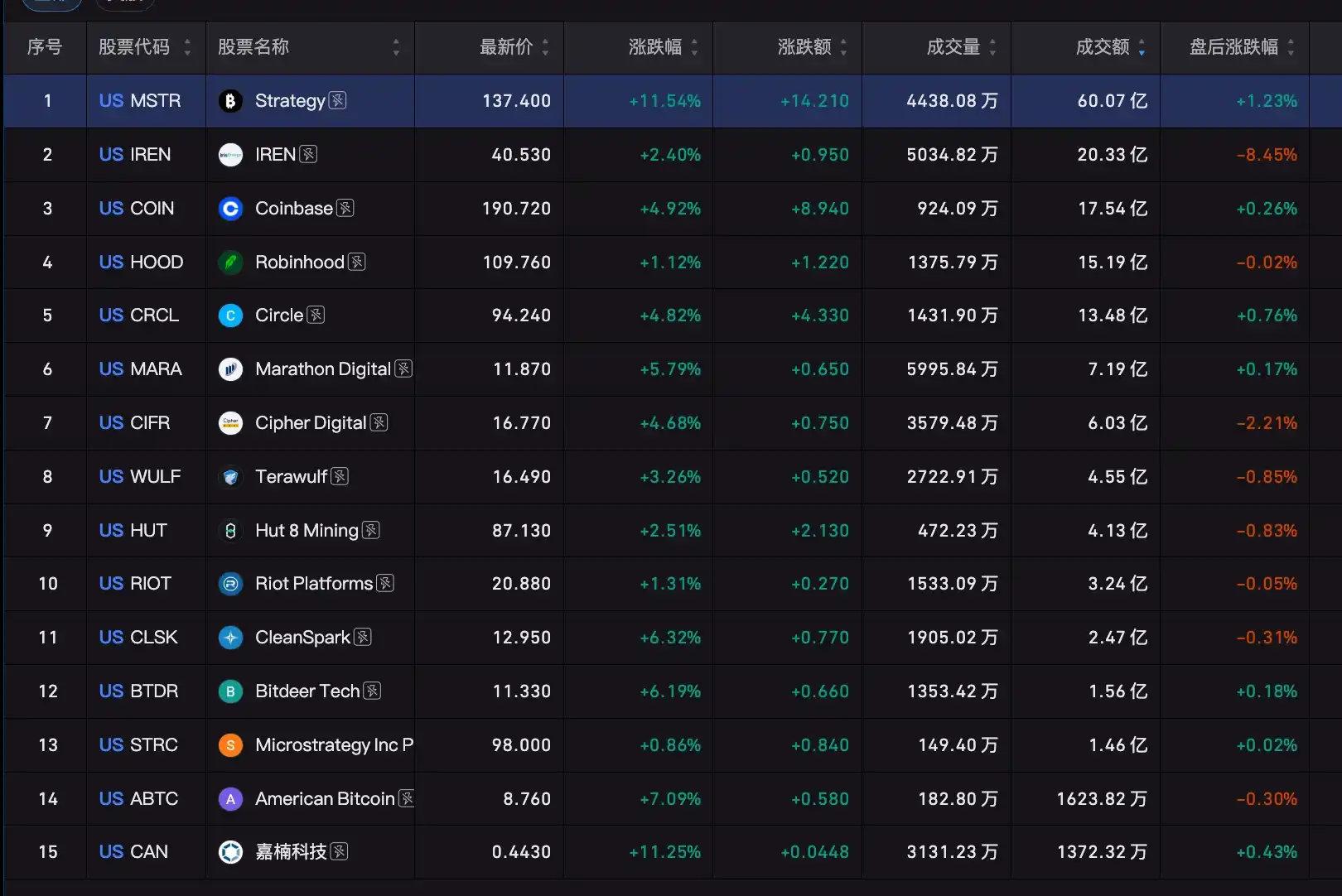The image size is (1342, 896).
Task: Click the badge icon next to CleanSpark
Action: point(363,637)
